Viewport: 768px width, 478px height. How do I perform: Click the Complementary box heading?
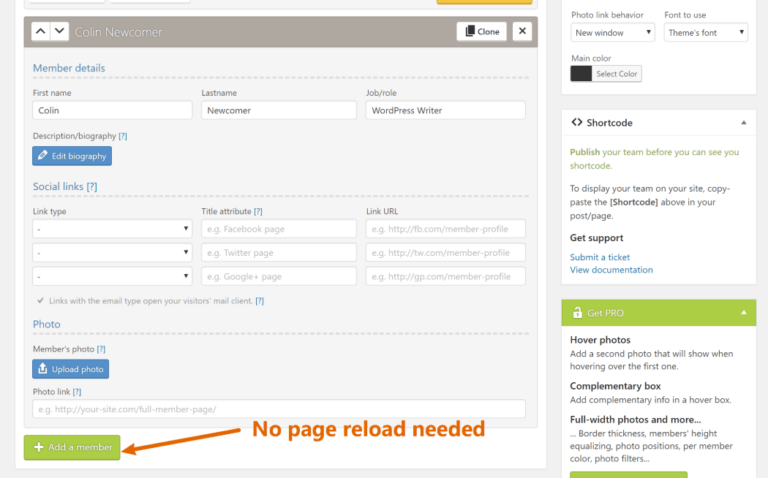point(615,386)
